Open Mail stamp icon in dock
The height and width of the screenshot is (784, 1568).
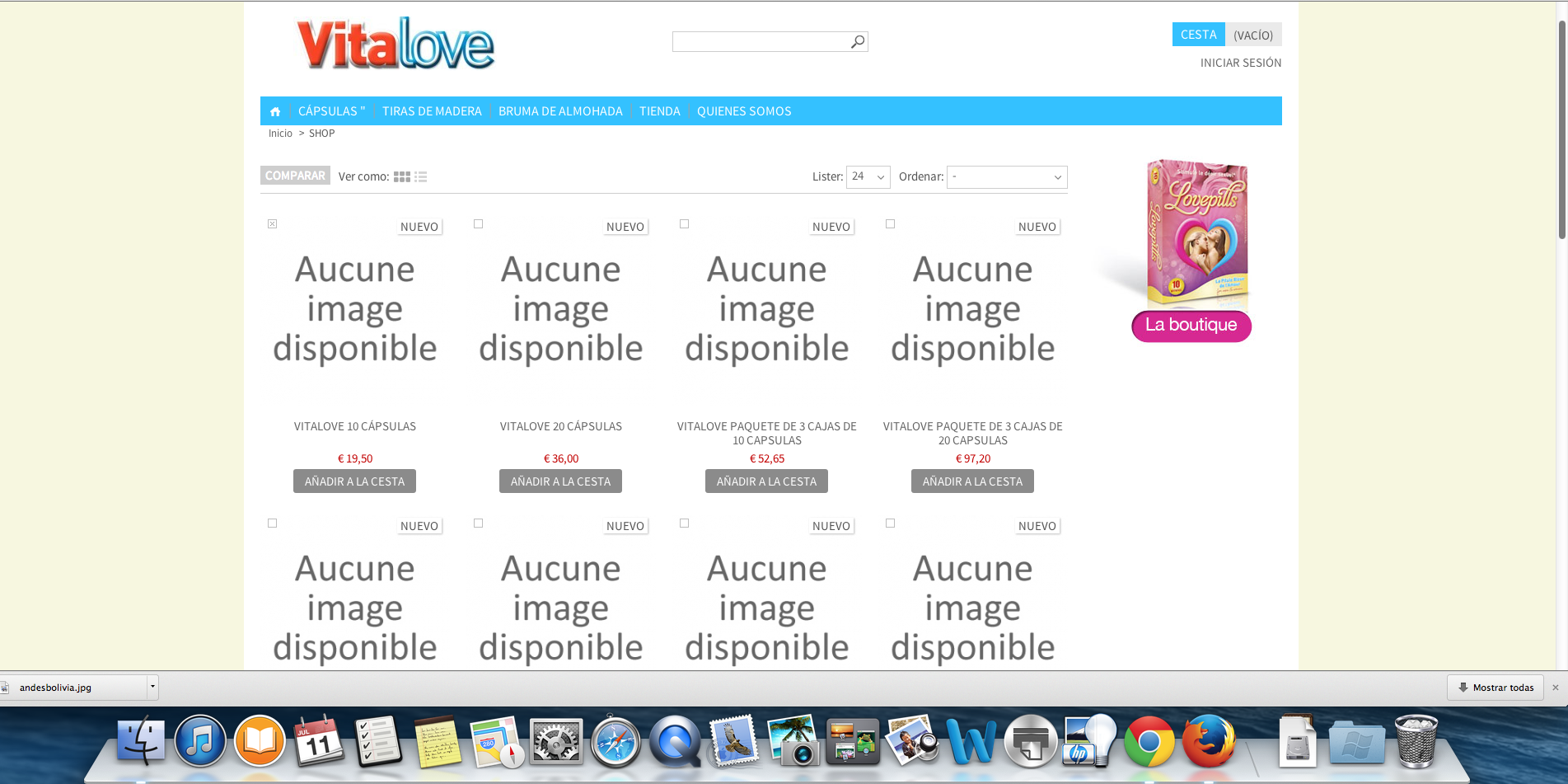point(733,740)
